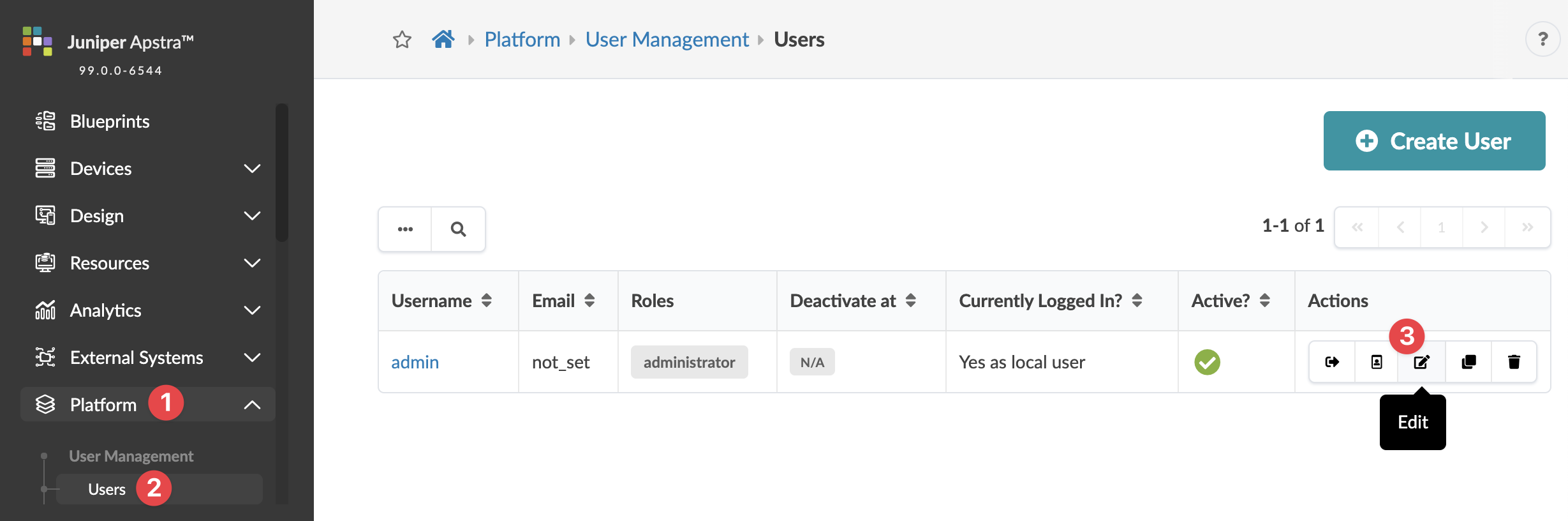Collapse the Platform section
The height and width of the screenshot is (521, 1568).
point(253,405)
